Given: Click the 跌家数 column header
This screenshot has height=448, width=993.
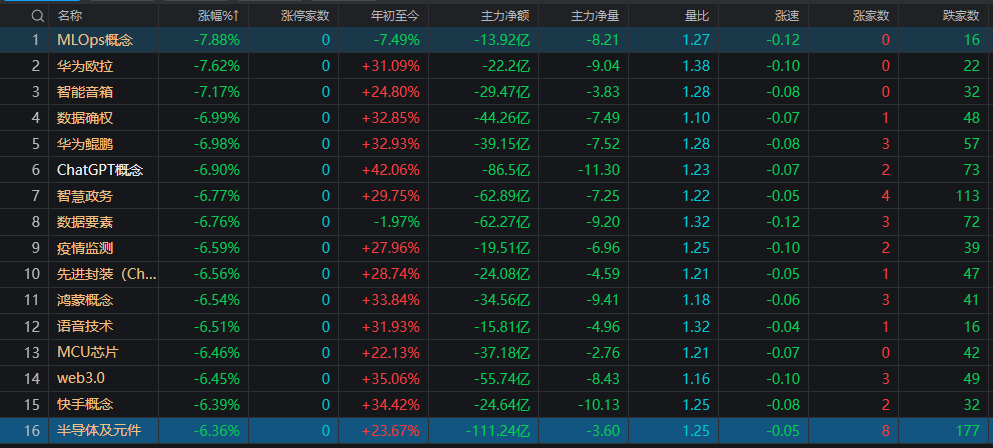Looking at the screenshot, I should tap(961, 15).
